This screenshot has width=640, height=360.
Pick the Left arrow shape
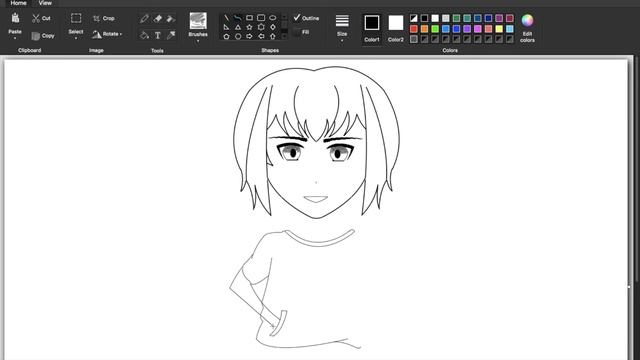pyautogui.click(x=261, y=36)
